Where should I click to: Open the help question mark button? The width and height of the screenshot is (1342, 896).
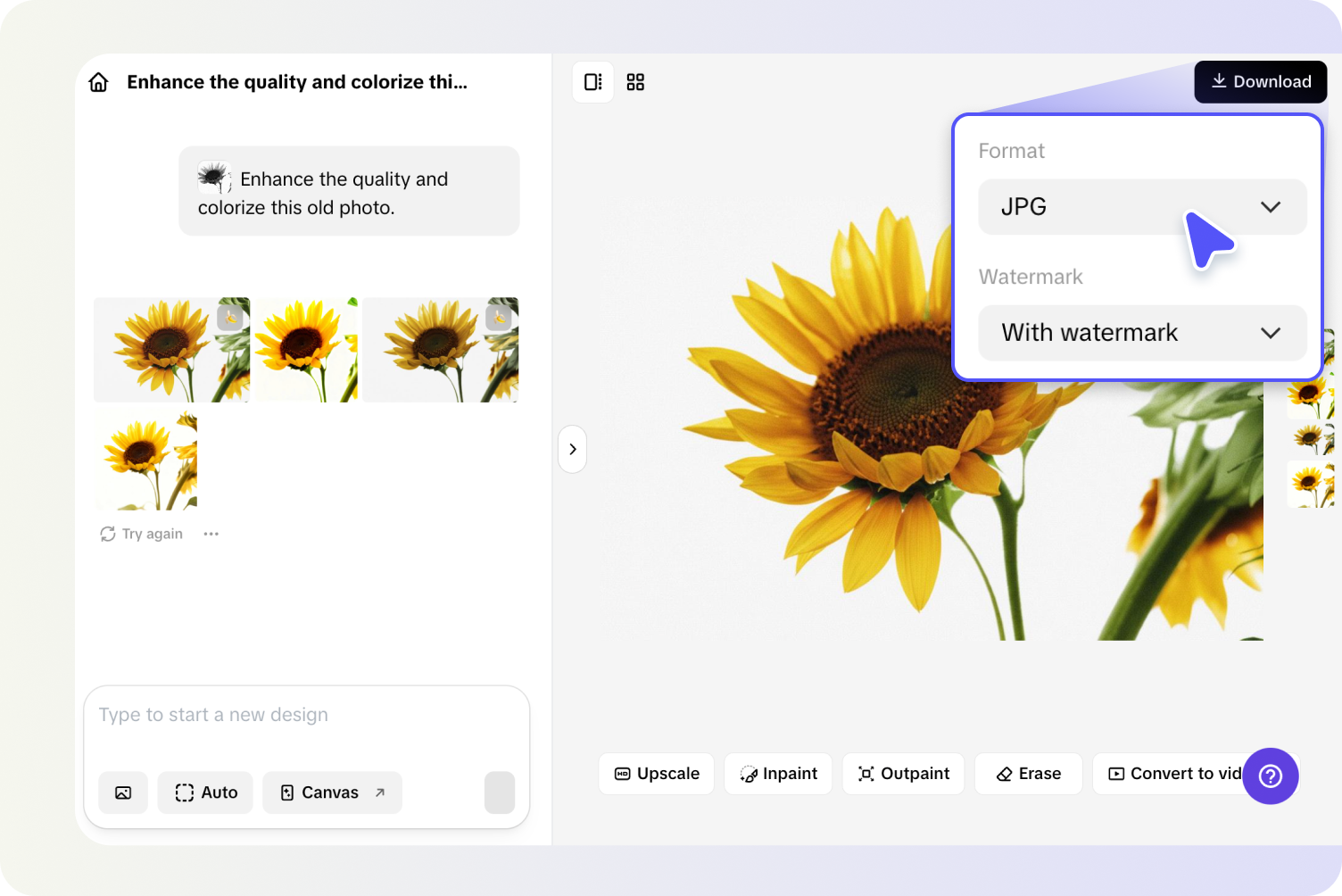1270,776
